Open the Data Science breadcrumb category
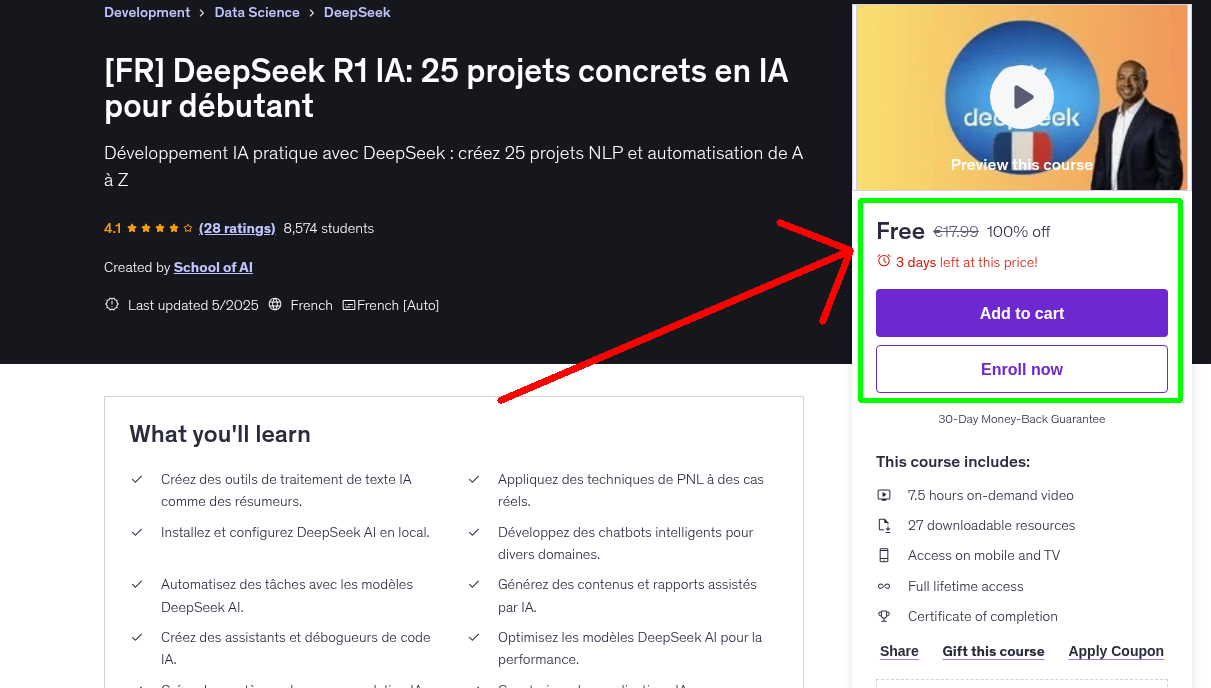 click(257, 12)
